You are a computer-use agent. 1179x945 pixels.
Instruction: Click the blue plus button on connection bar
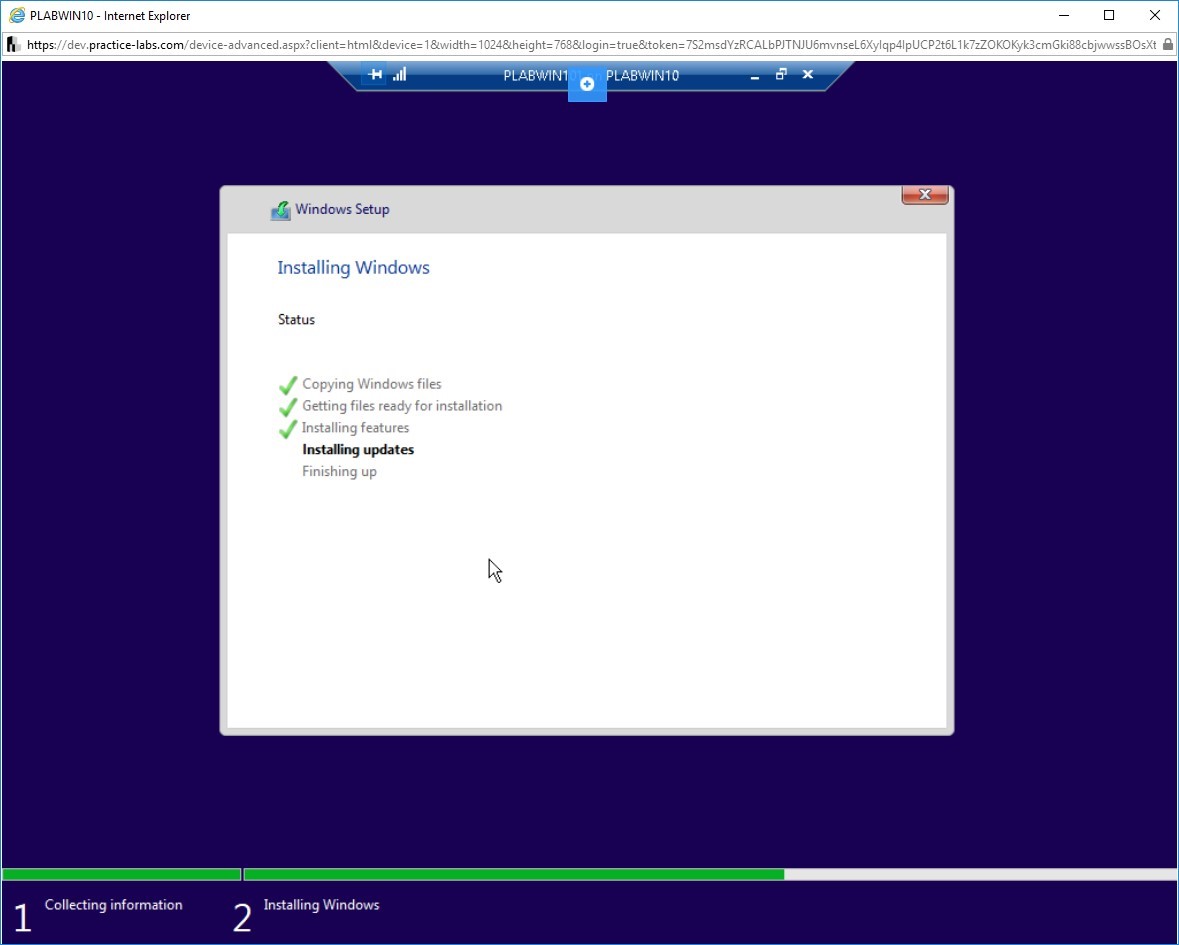click(x=587, y=84)
